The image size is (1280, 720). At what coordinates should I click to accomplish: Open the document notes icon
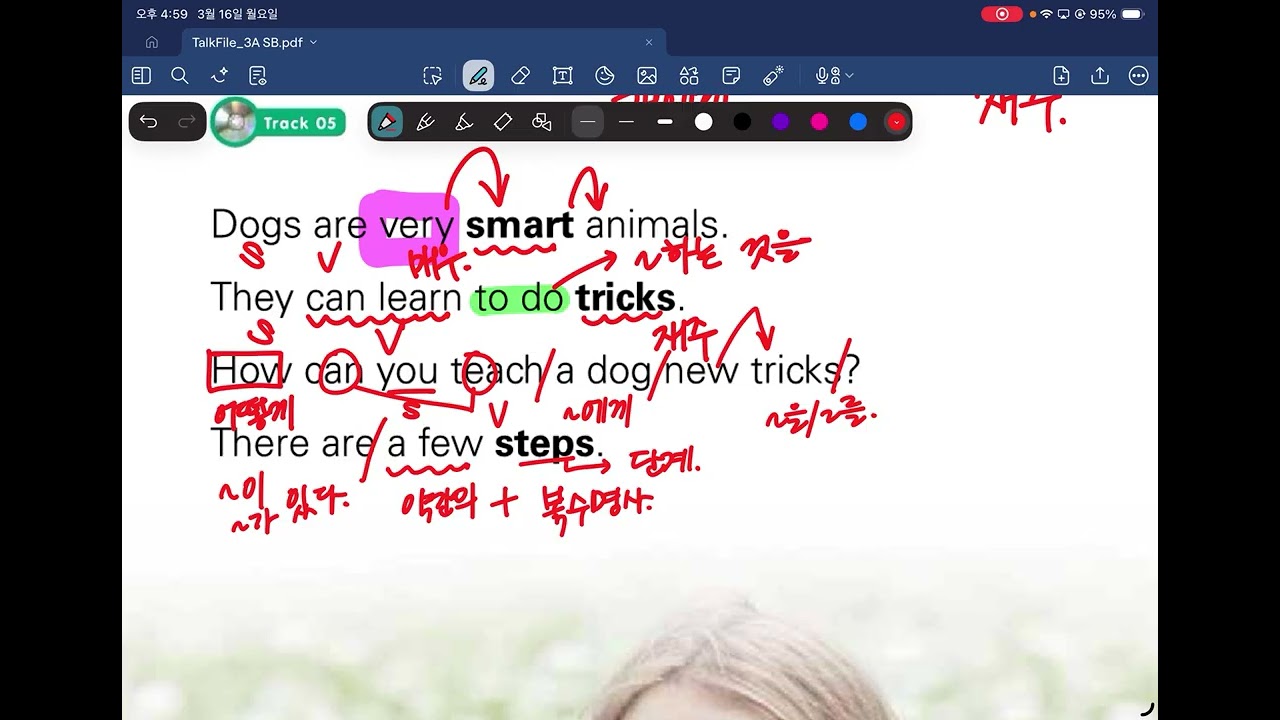(x=258, y=76)
